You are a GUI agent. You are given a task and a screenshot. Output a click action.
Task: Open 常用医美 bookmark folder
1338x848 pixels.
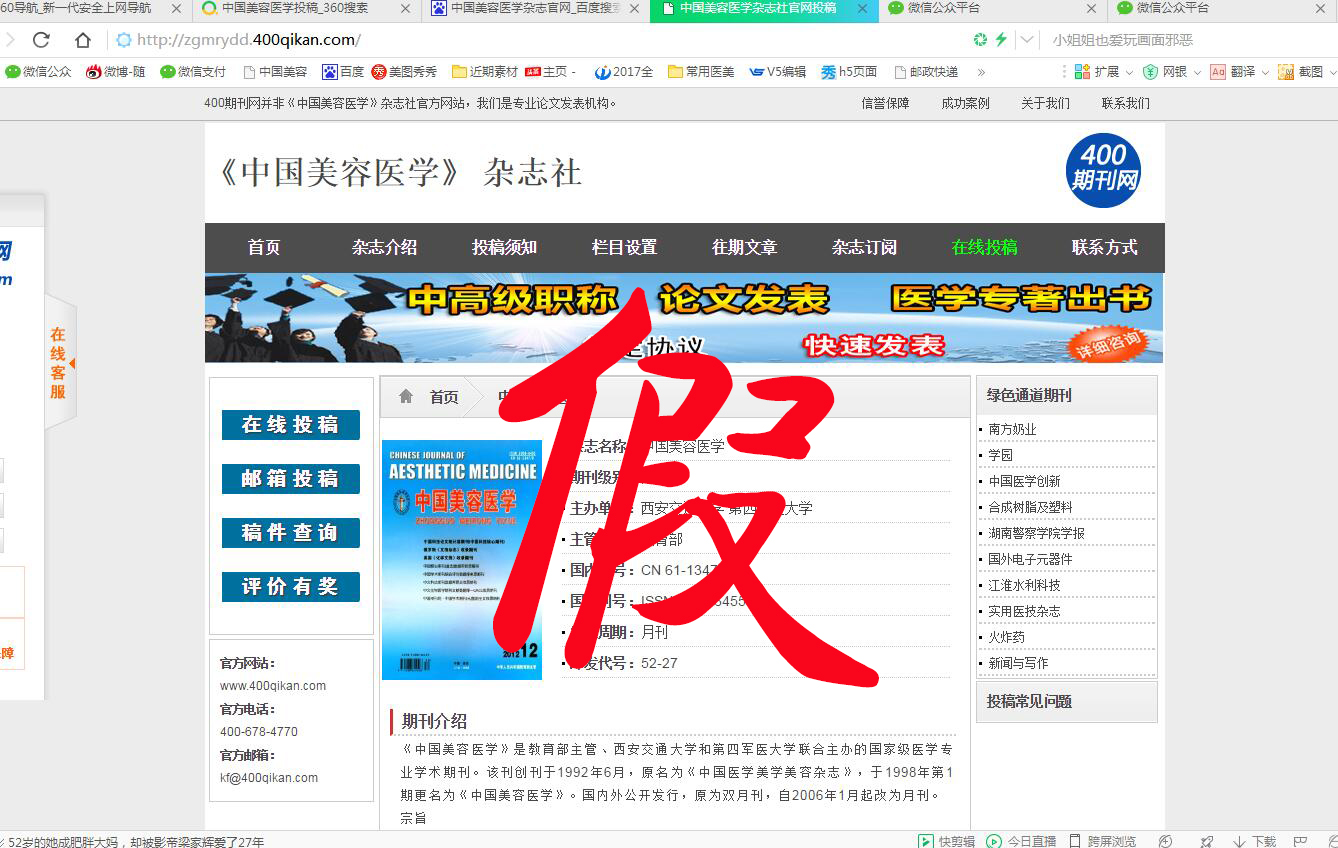click(701, 72)
